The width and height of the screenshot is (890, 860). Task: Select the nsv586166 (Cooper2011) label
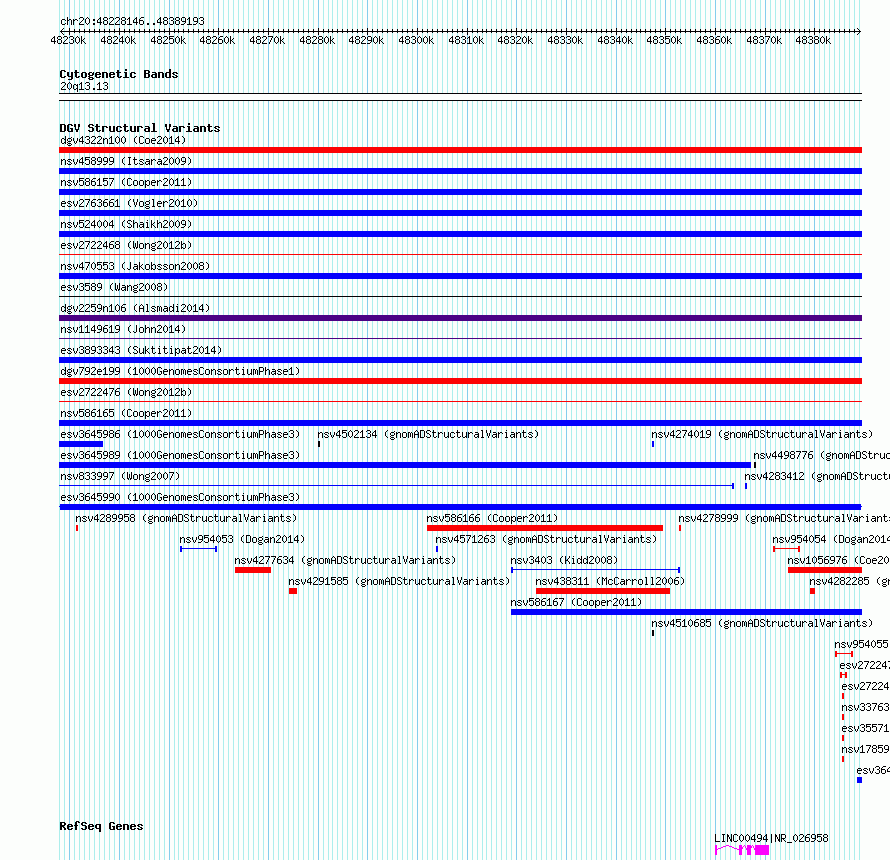[x=492, y=518]
